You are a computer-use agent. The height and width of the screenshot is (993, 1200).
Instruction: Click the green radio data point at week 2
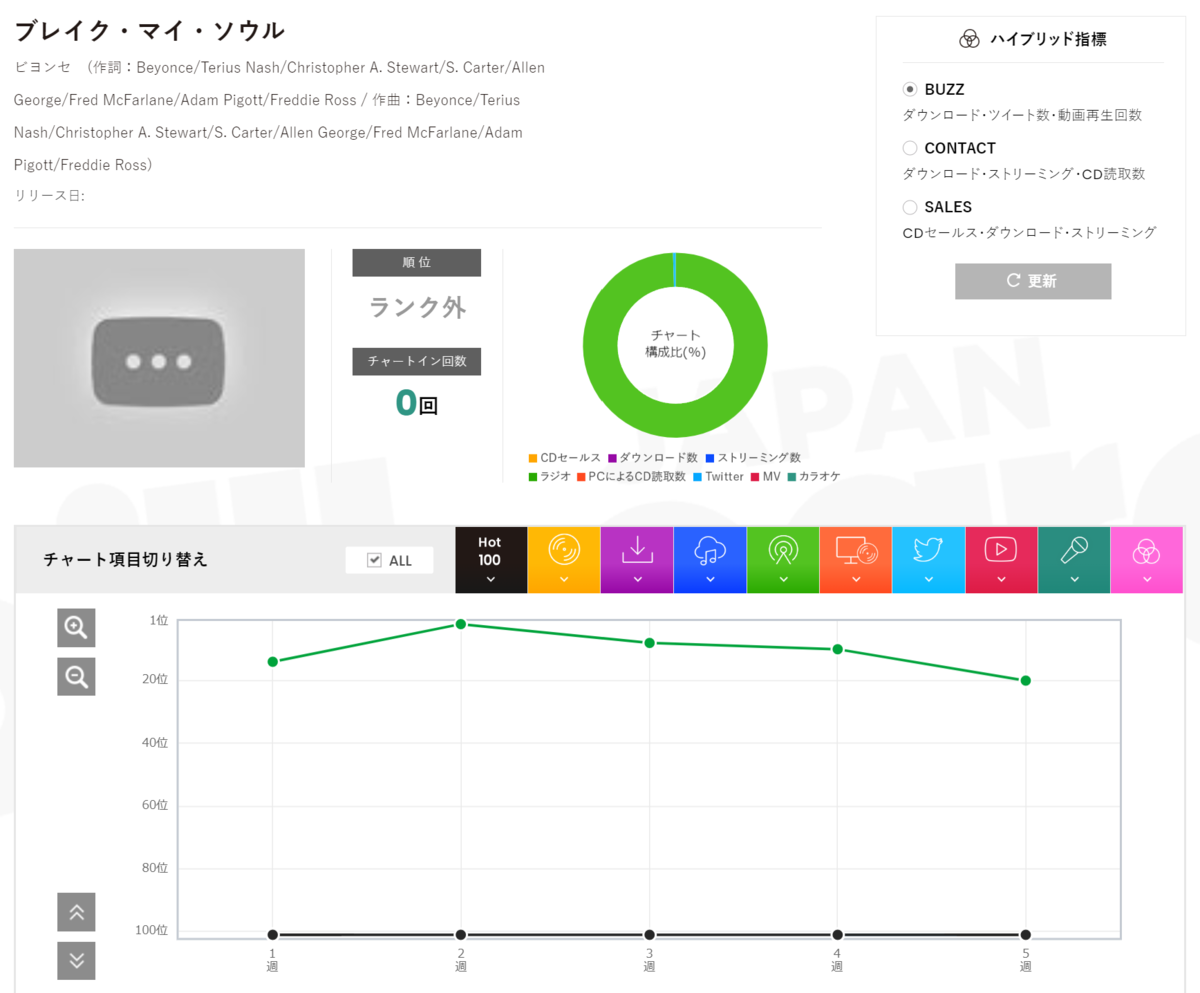click(x=461, y=624)
